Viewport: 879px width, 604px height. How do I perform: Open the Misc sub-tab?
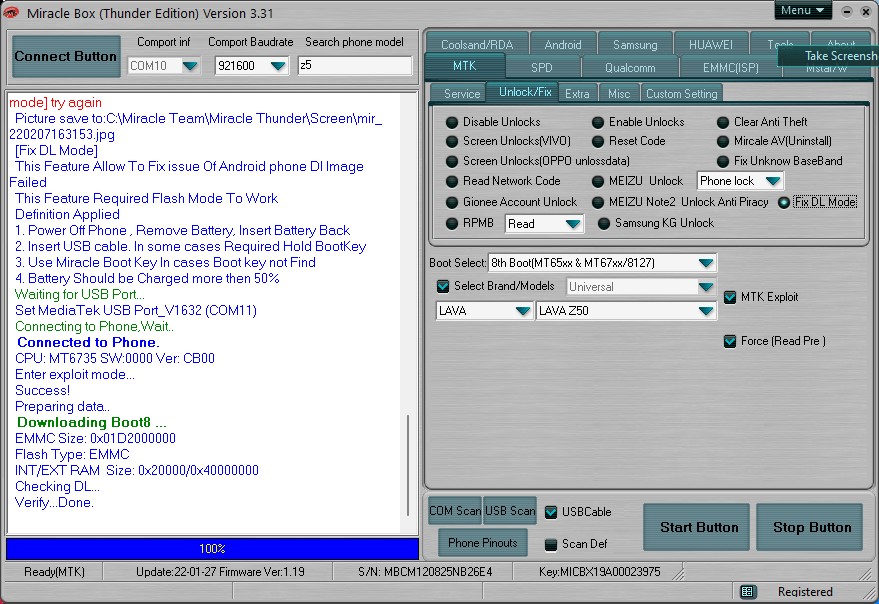[619, 94]
